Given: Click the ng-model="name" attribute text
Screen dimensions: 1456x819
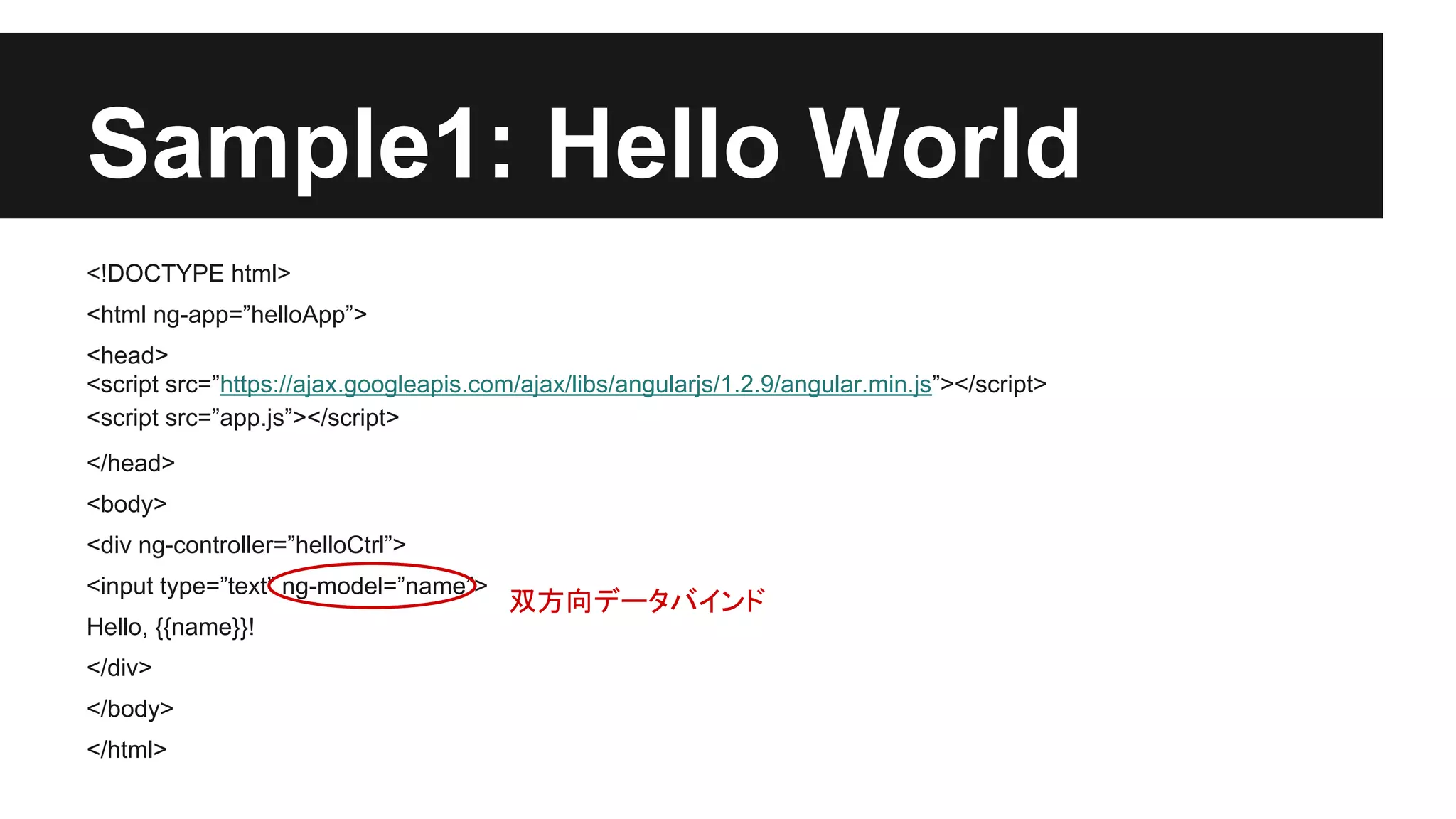Looking at the screenshot, I should click(x=378, y=587).
